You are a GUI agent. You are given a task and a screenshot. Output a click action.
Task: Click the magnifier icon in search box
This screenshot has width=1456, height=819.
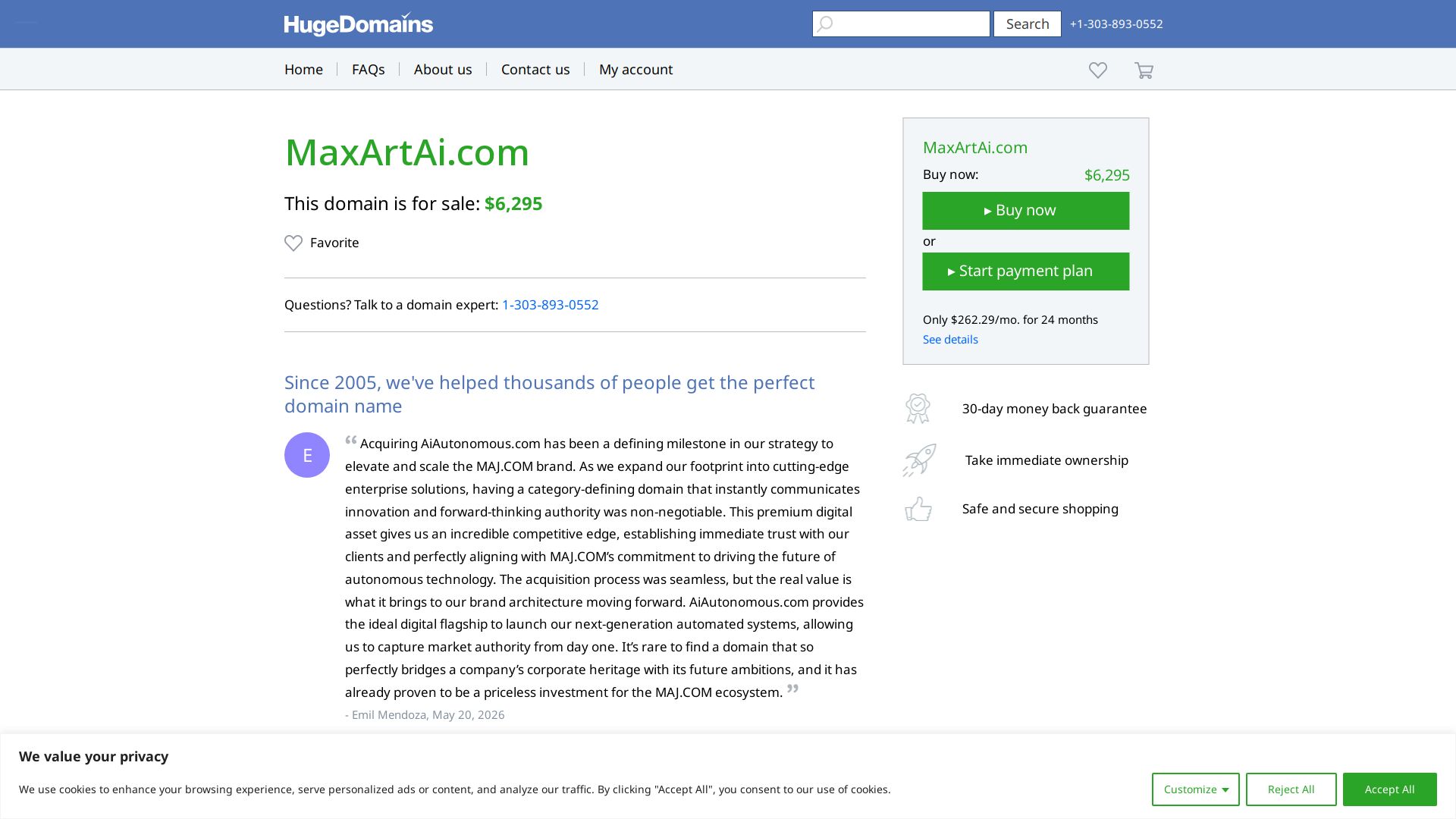pos(825,24)
